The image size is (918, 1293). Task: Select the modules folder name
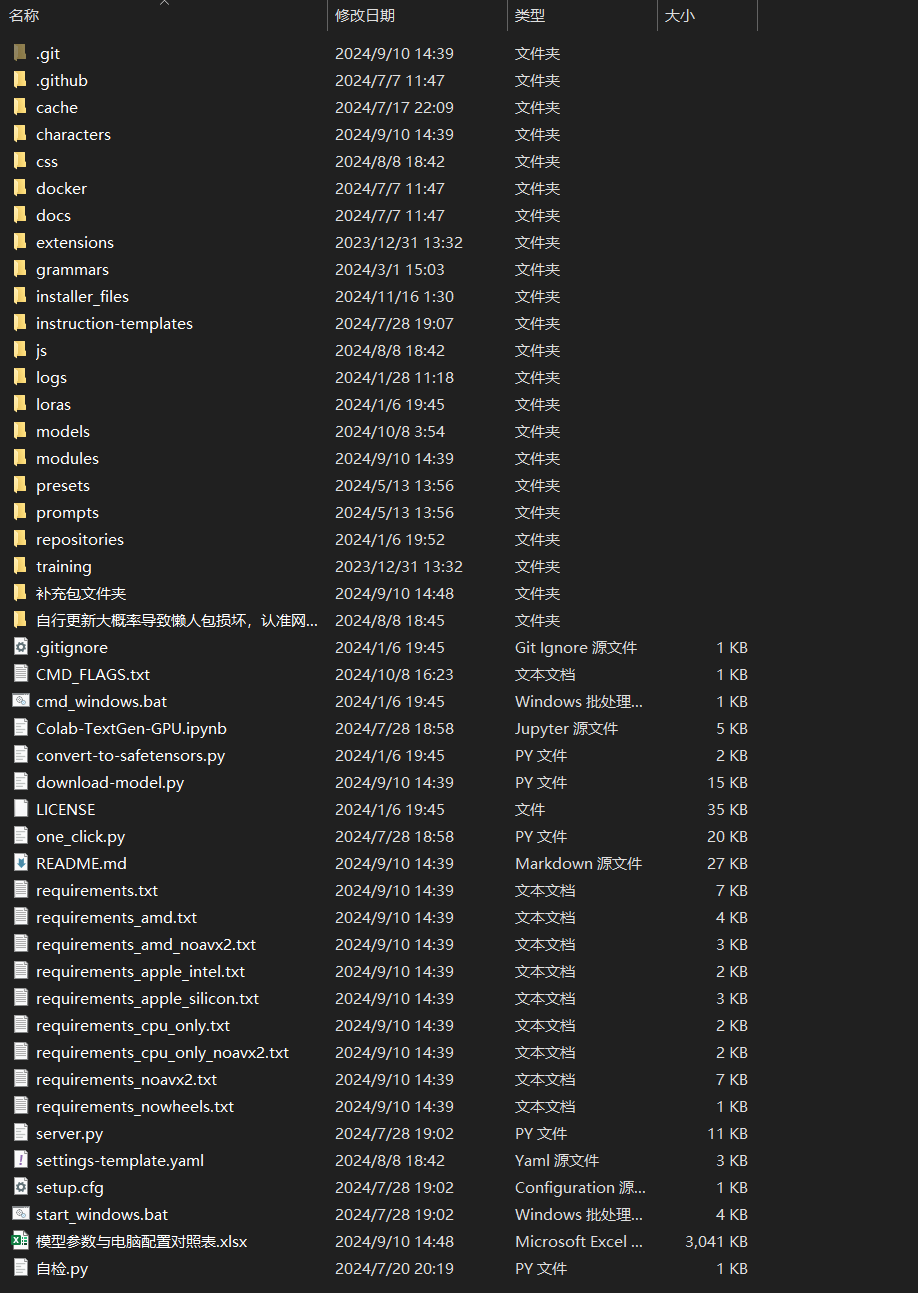pos(67,458)
